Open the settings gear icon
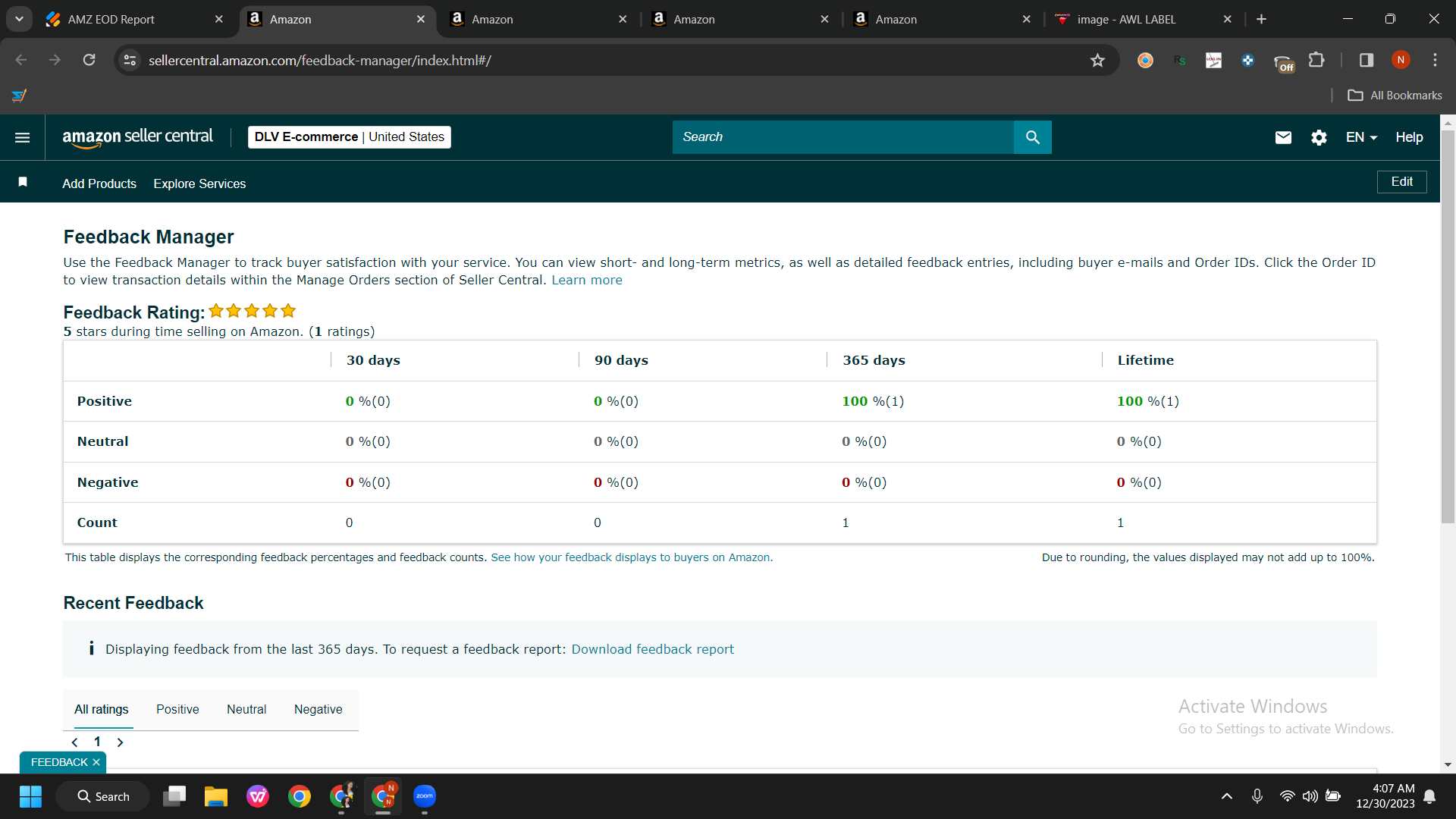This screenshot has height=819, width=1456. (1319, 137)
